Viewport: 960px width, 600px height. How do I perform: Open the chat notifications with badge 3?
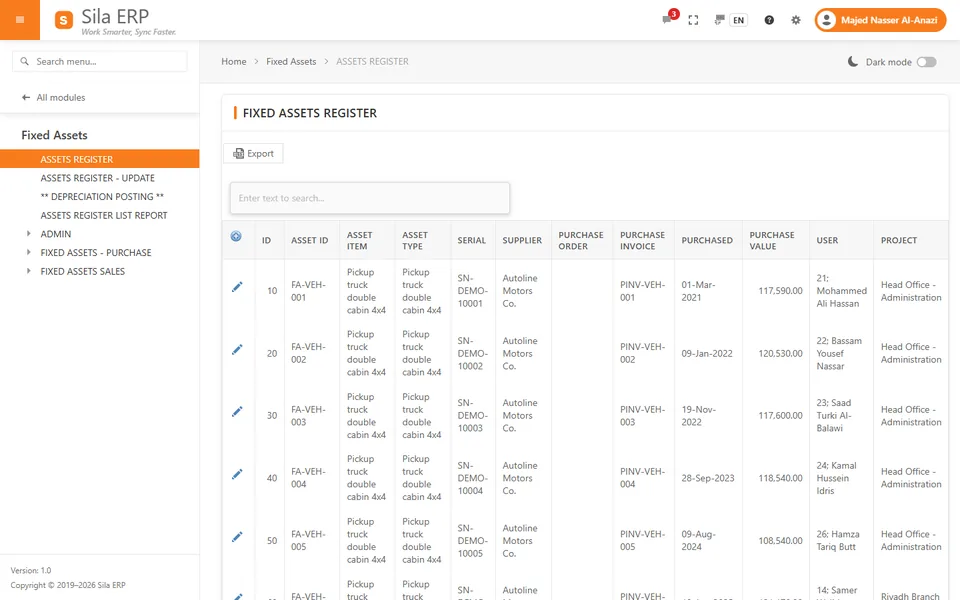tap(668, 19)
